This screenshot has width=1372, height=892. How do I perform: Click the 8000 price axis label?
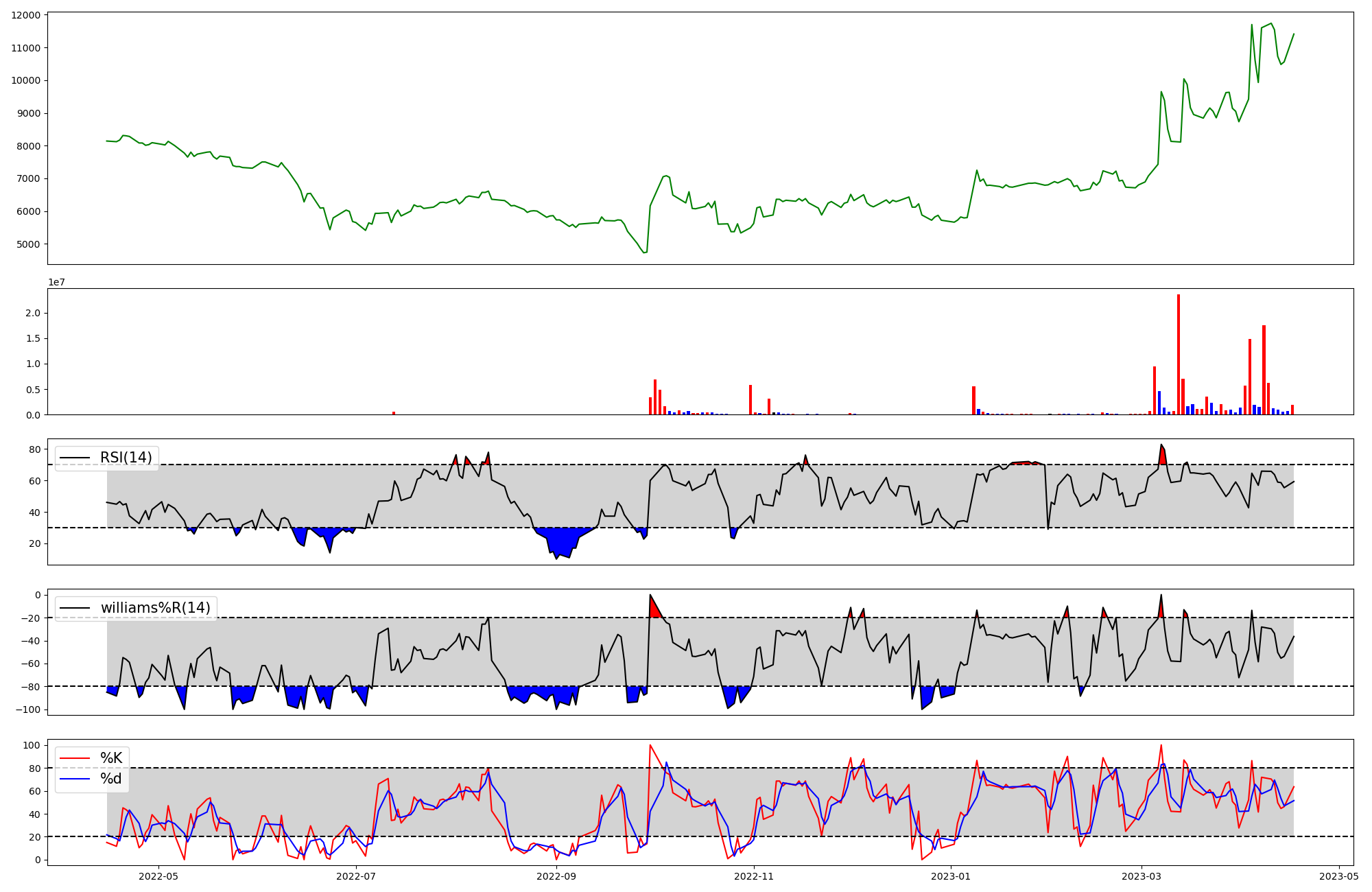tap(28, 146)
